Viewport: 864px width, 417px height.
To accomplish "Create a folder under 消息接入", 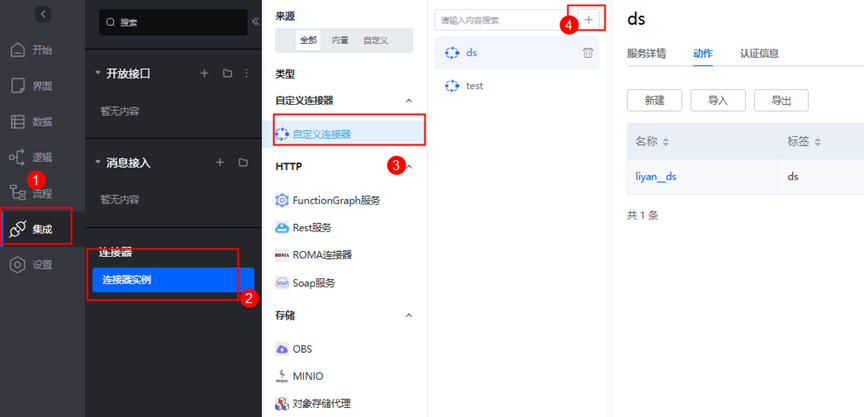I will (242, 162).
